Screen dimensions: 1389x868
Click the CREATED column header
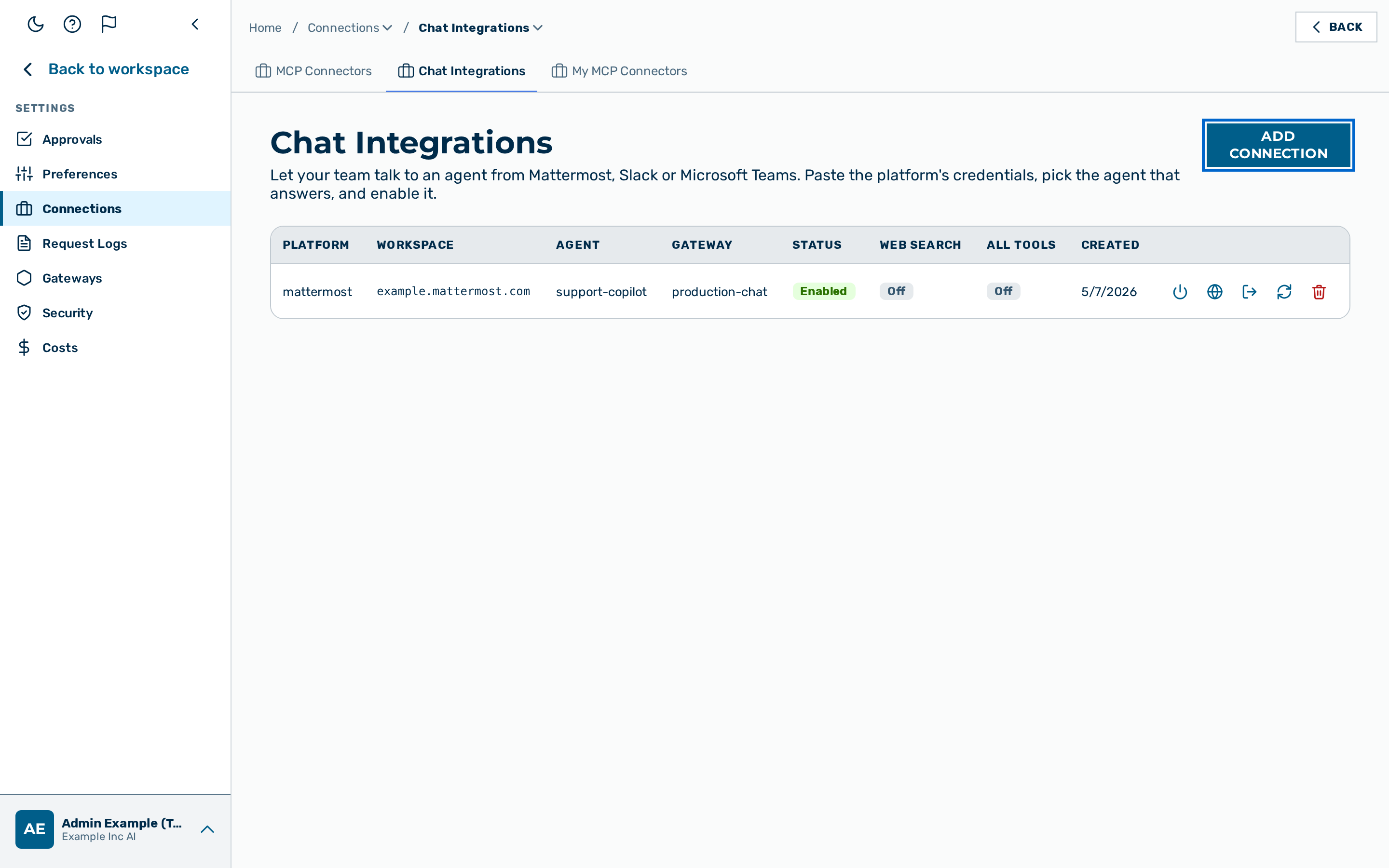tap(1110, 244)
